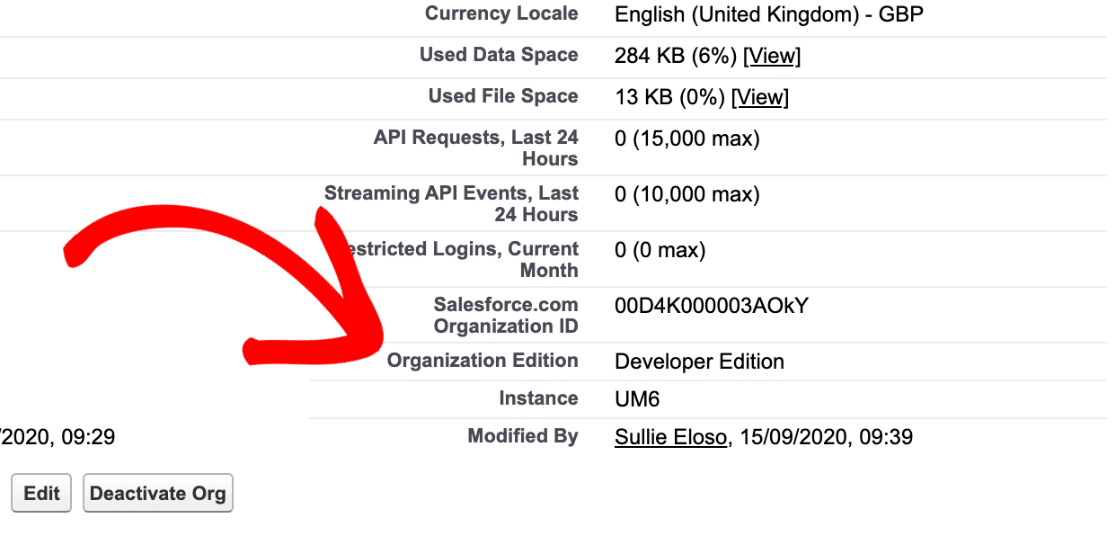Open the View link for Used File Space
Viewport: 1116px width, 536px height.
click(760, 98)
